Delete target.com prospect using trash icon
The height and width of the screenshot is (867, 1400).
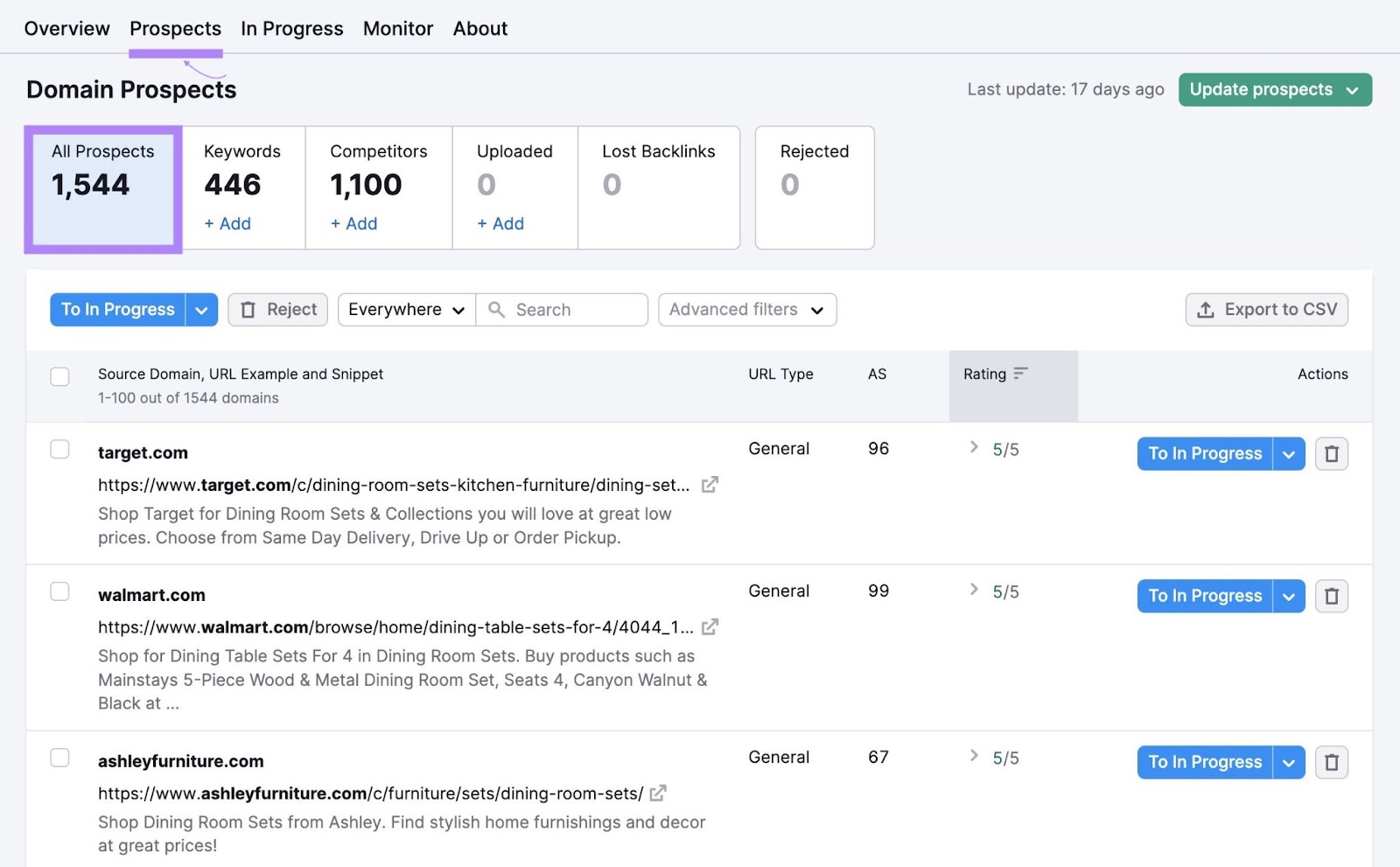1332,453
